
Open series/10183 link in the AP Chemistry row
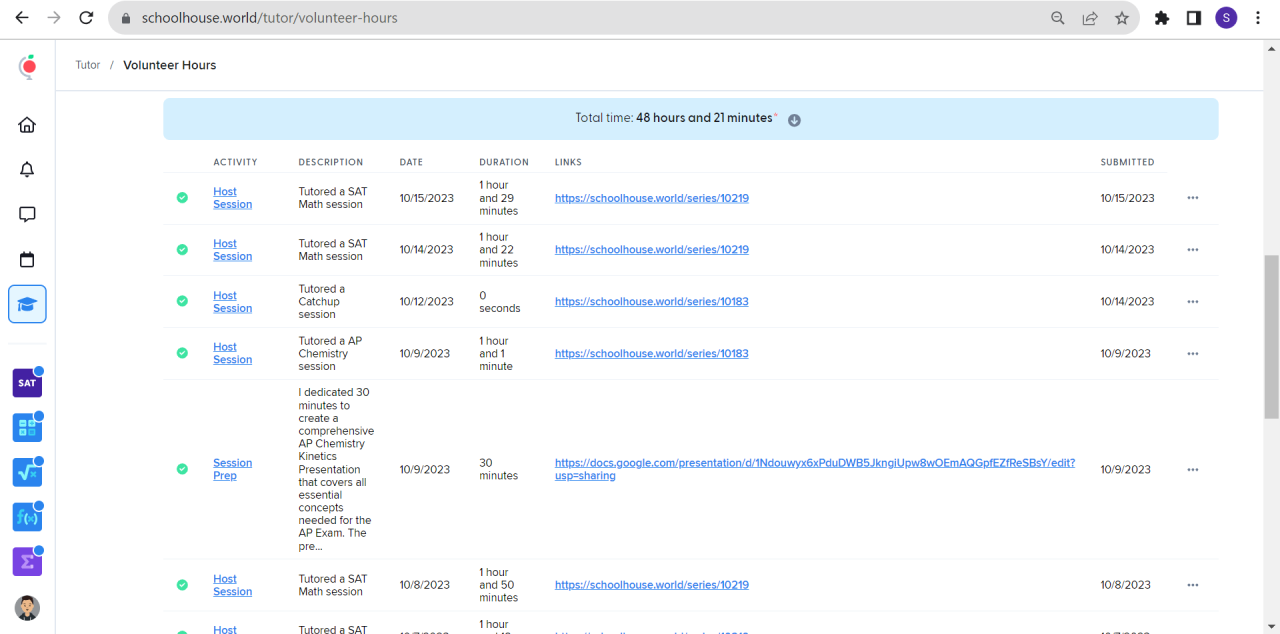click(651, 354)
